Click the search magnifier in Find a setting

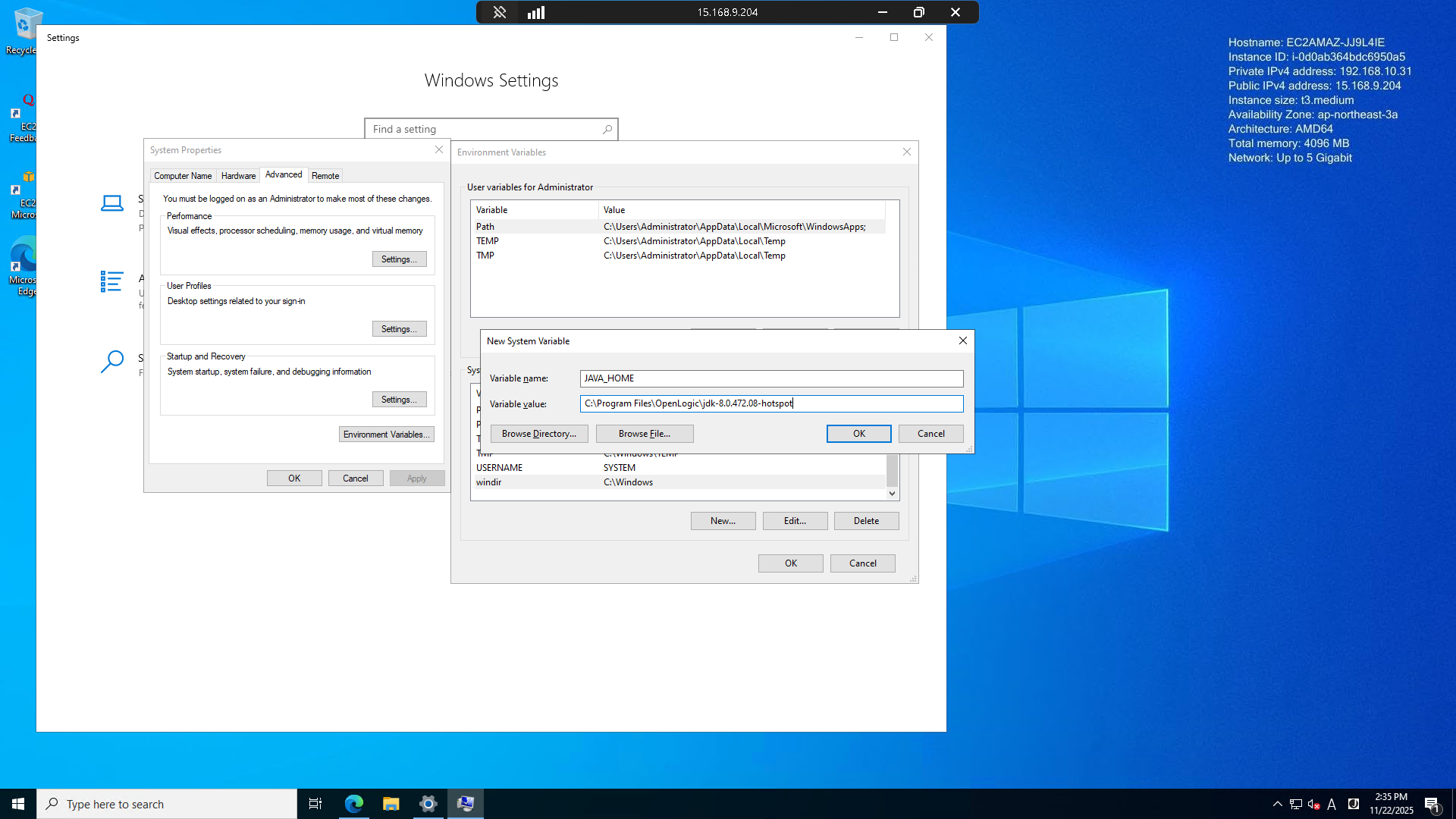pyautogui.click(x=607, y=130)
